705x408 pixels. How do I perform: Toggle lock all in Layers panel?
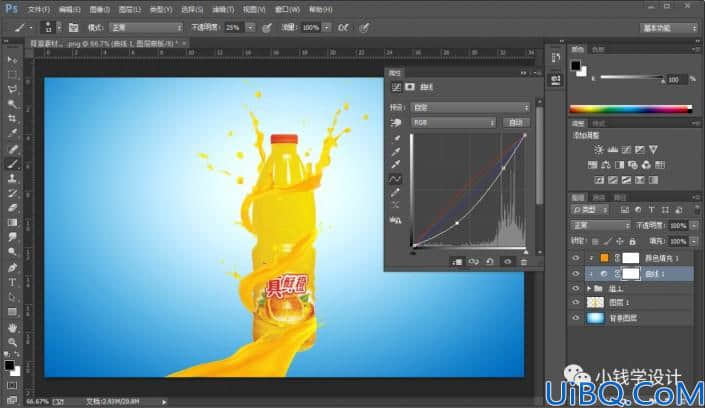coord(632,242)
